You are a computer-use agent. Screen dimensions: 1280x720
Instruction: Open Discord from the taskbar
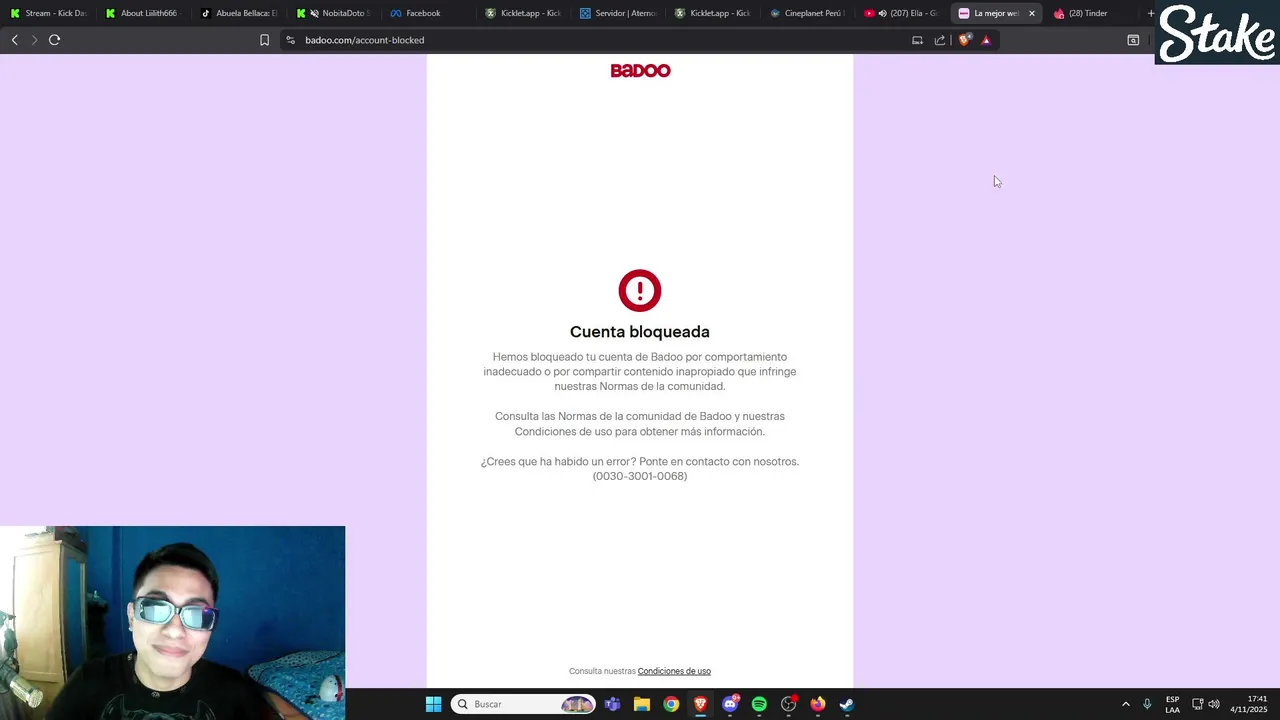click(730, 704)
